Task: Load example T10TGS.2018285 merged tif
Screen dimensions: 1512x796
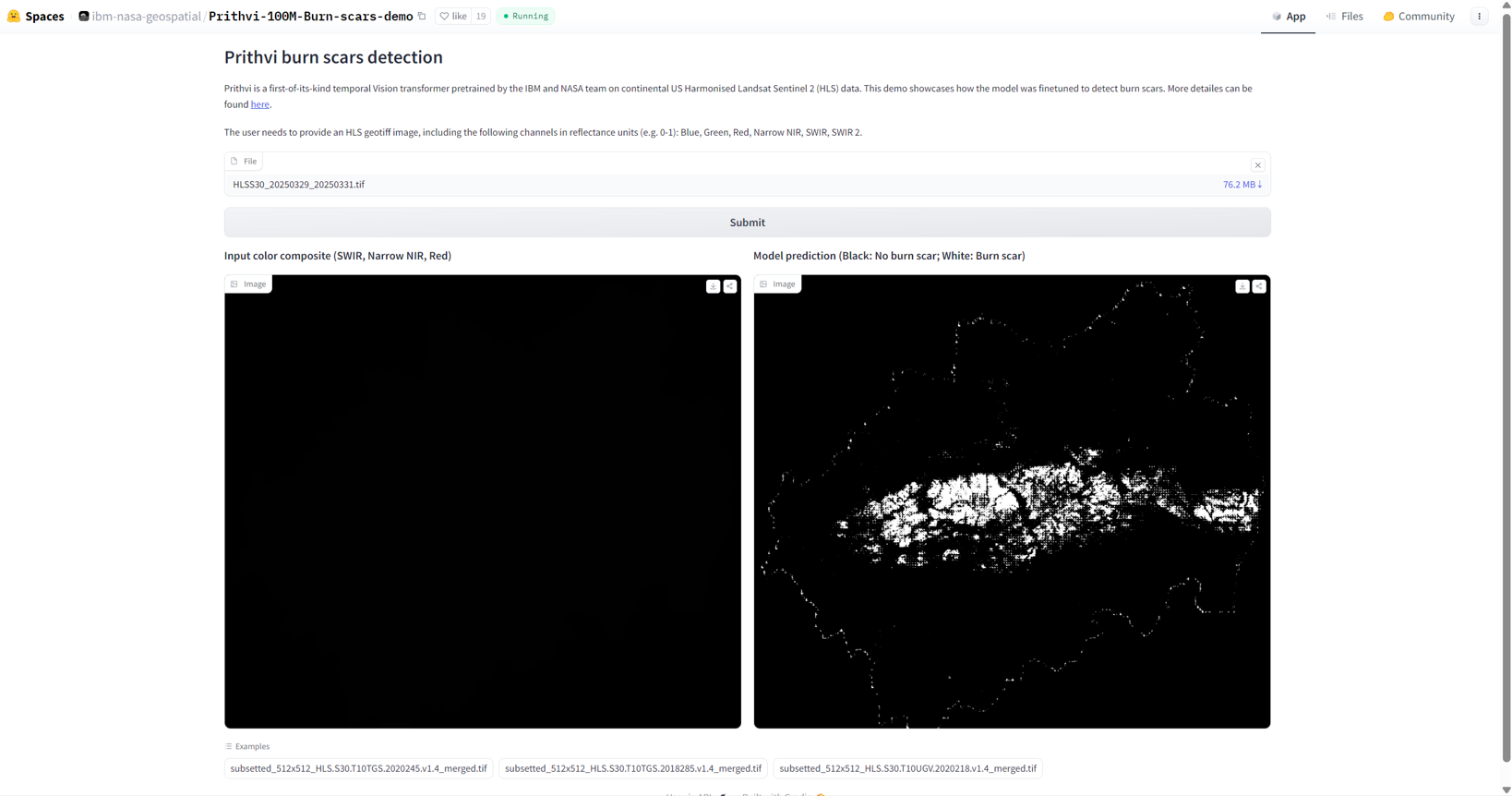Action: (633, 768)
